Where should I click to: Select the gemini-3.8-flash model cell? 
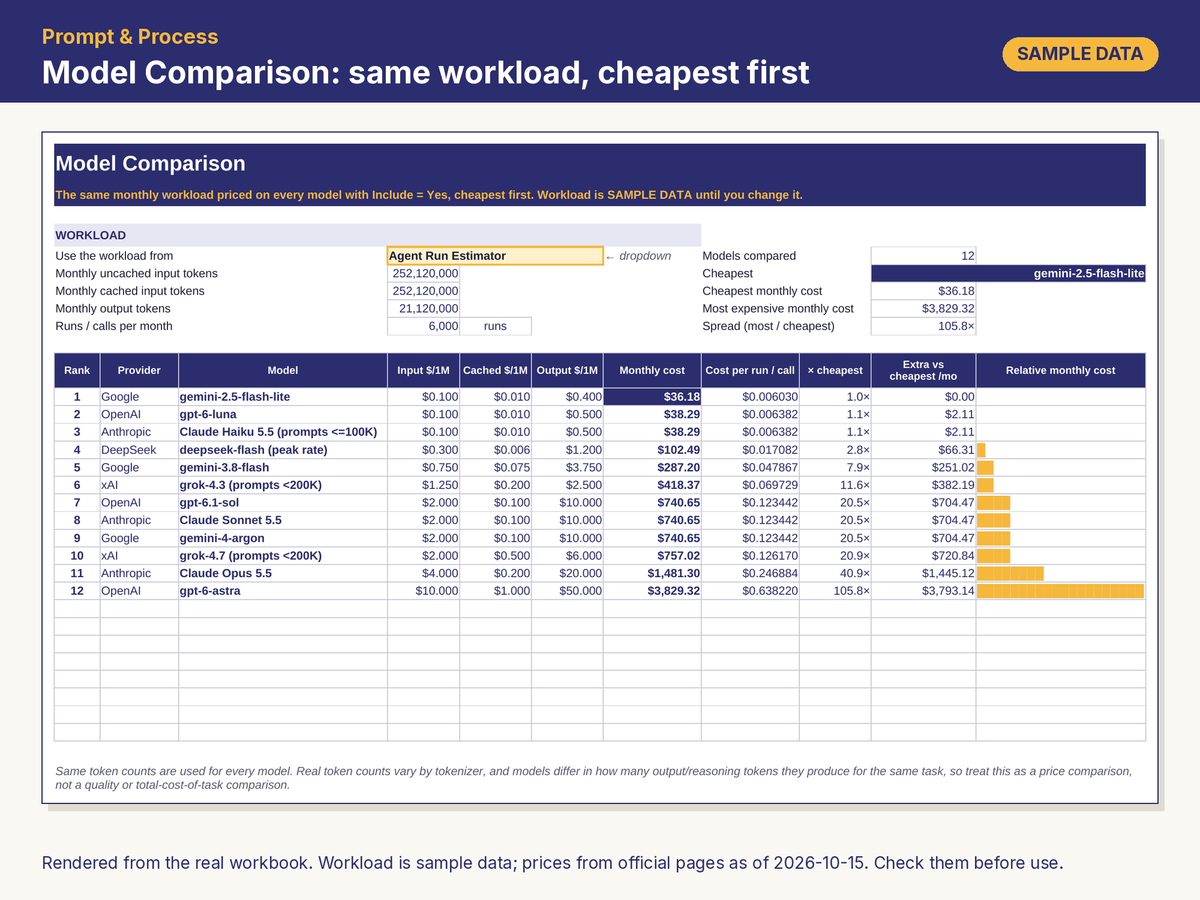coord(283,467)
